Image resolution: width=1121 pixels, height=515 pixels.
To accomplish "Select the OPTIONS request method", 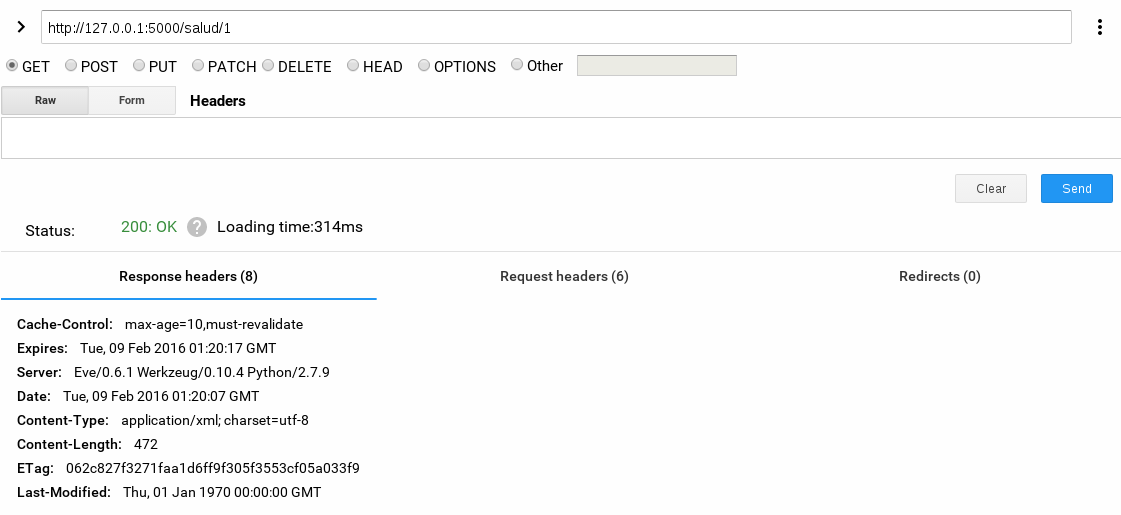I will [x=424, y=66].
